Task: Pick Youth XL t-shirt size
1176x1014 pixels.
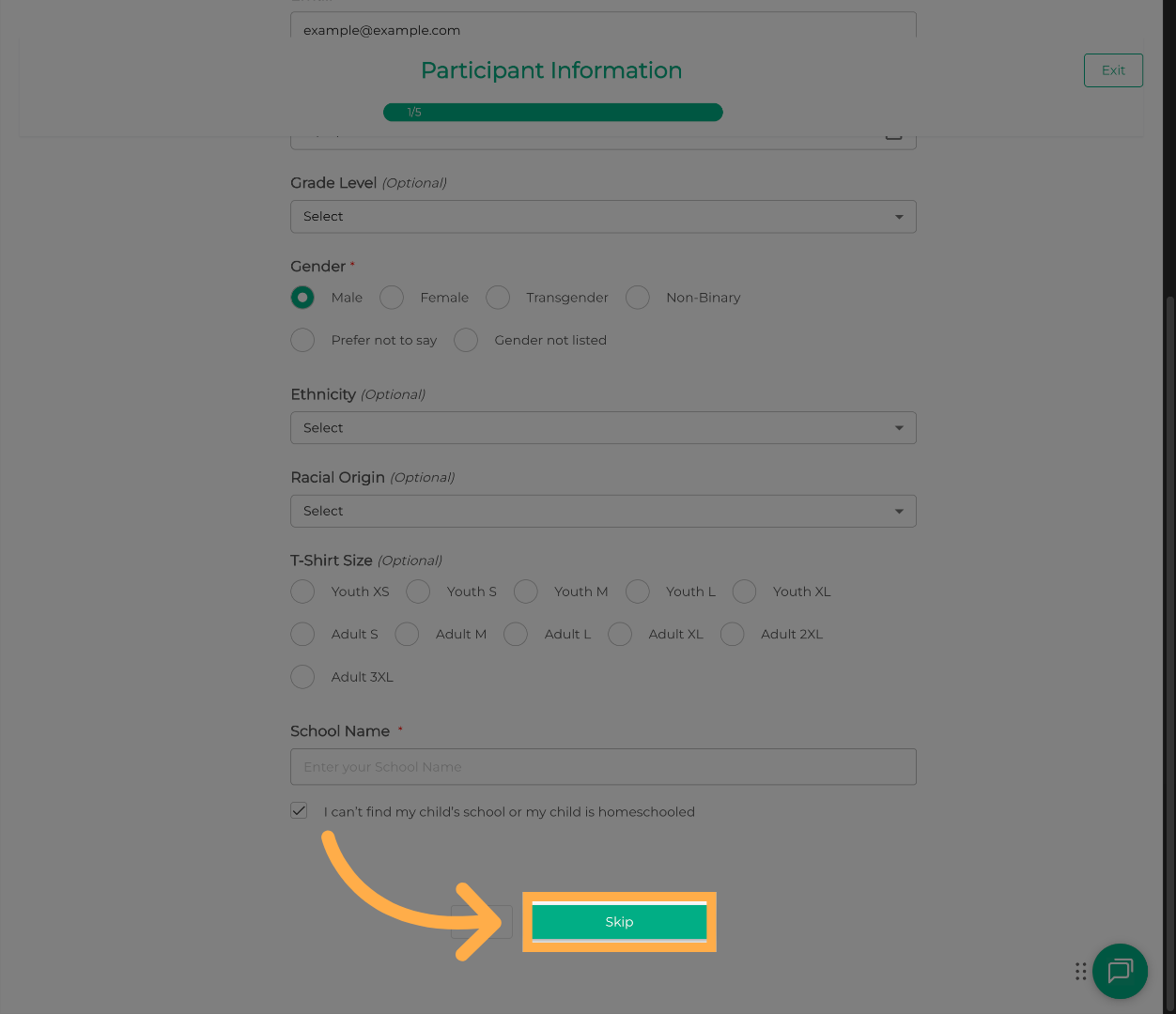Action: (744, 591)
